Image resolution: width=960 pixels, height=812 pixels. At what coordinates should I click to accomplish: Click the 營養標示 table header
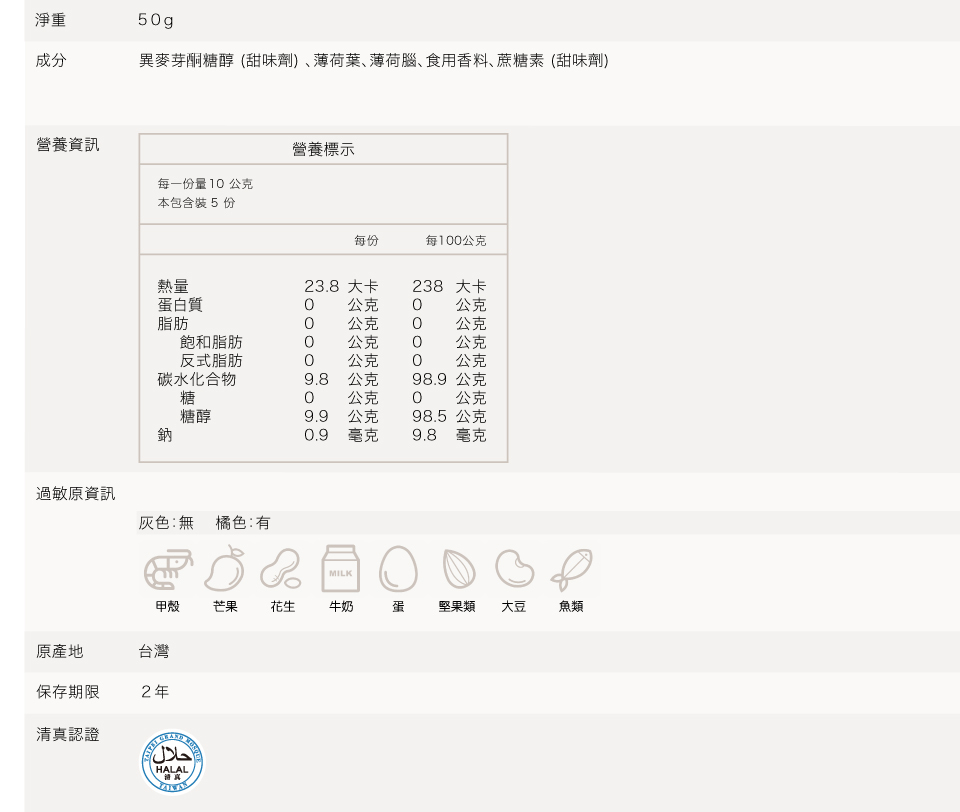point(323,149)
